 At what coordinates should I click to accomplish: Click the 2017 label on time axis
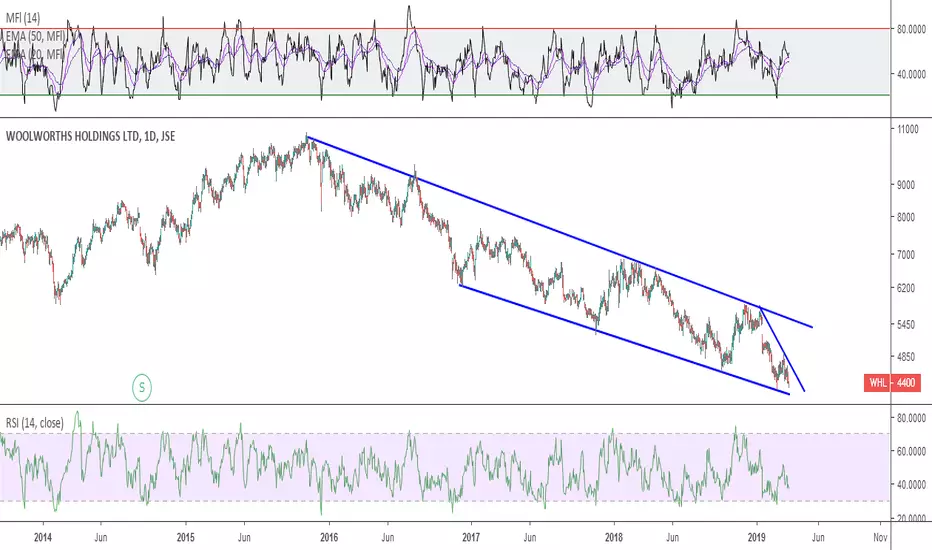(471, 538)
